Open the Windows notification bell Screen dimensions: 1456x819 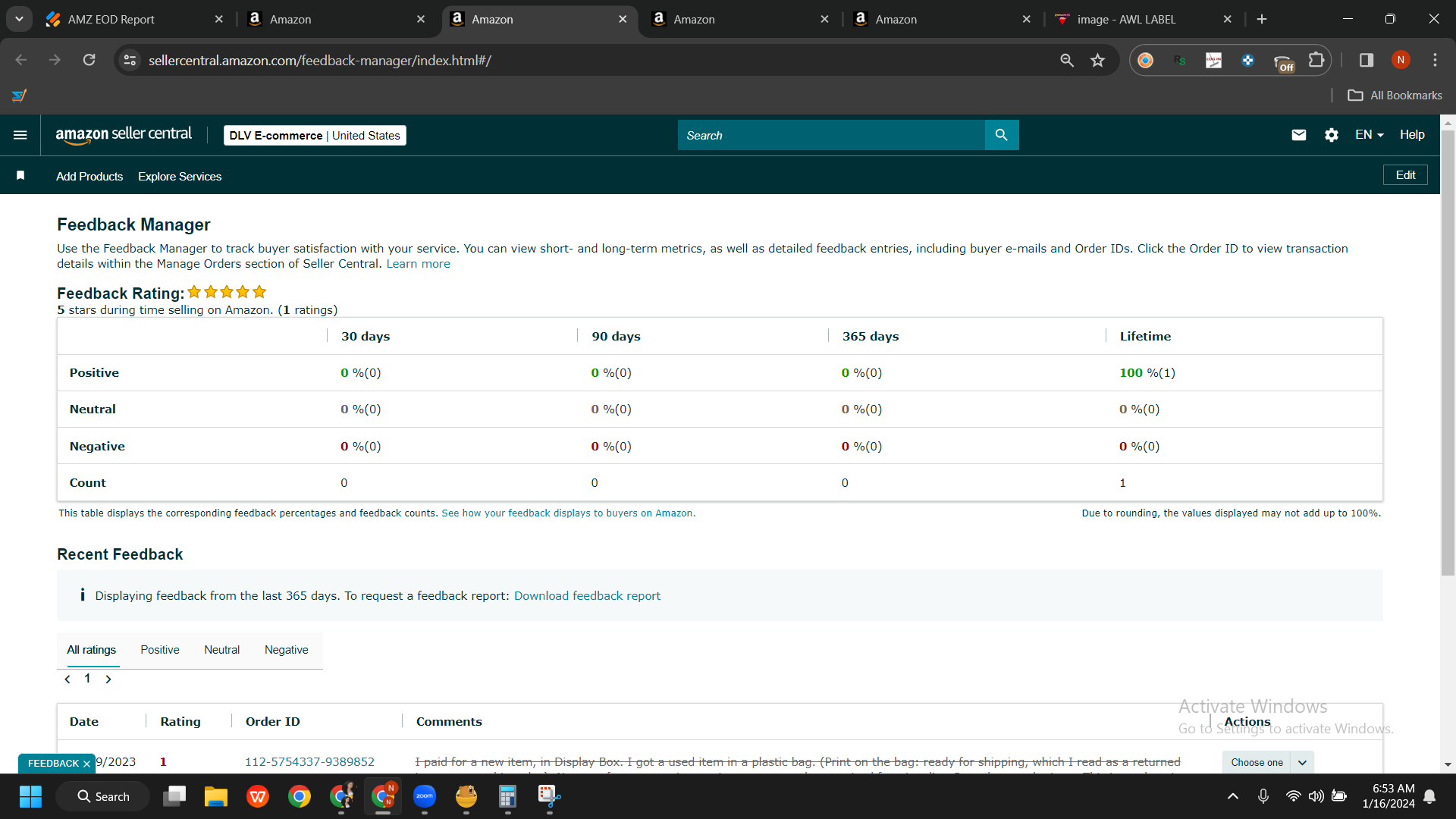tap(1429, 796)
